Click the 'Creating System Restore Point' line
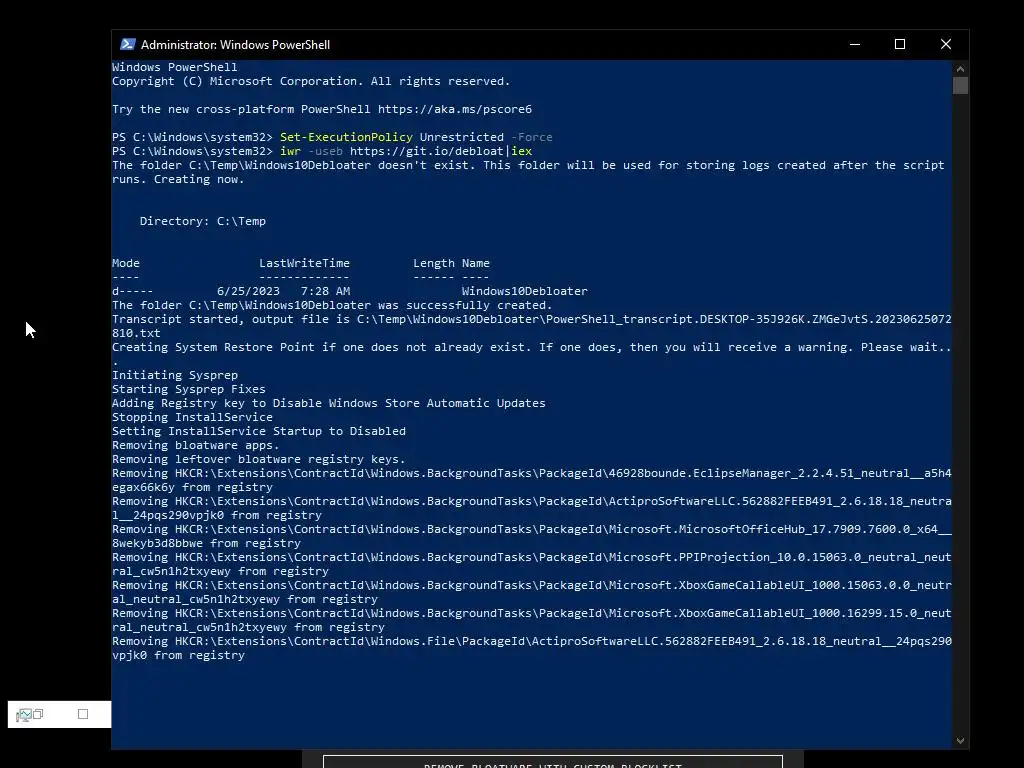Screen dimensions: 1024x768 pos(532,354)
